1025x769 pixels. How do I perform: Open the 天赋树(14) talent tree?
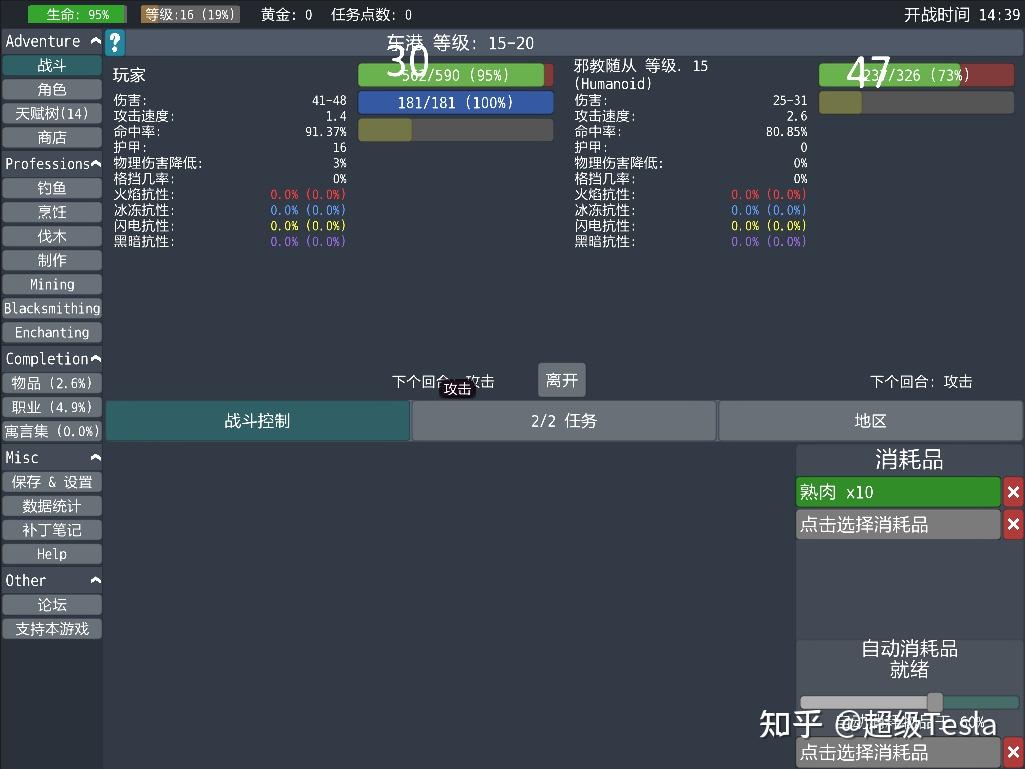tap(51, 113)
